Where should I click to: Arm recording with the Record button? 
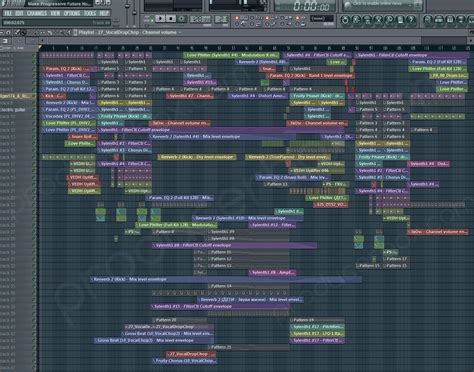[182, 19]
